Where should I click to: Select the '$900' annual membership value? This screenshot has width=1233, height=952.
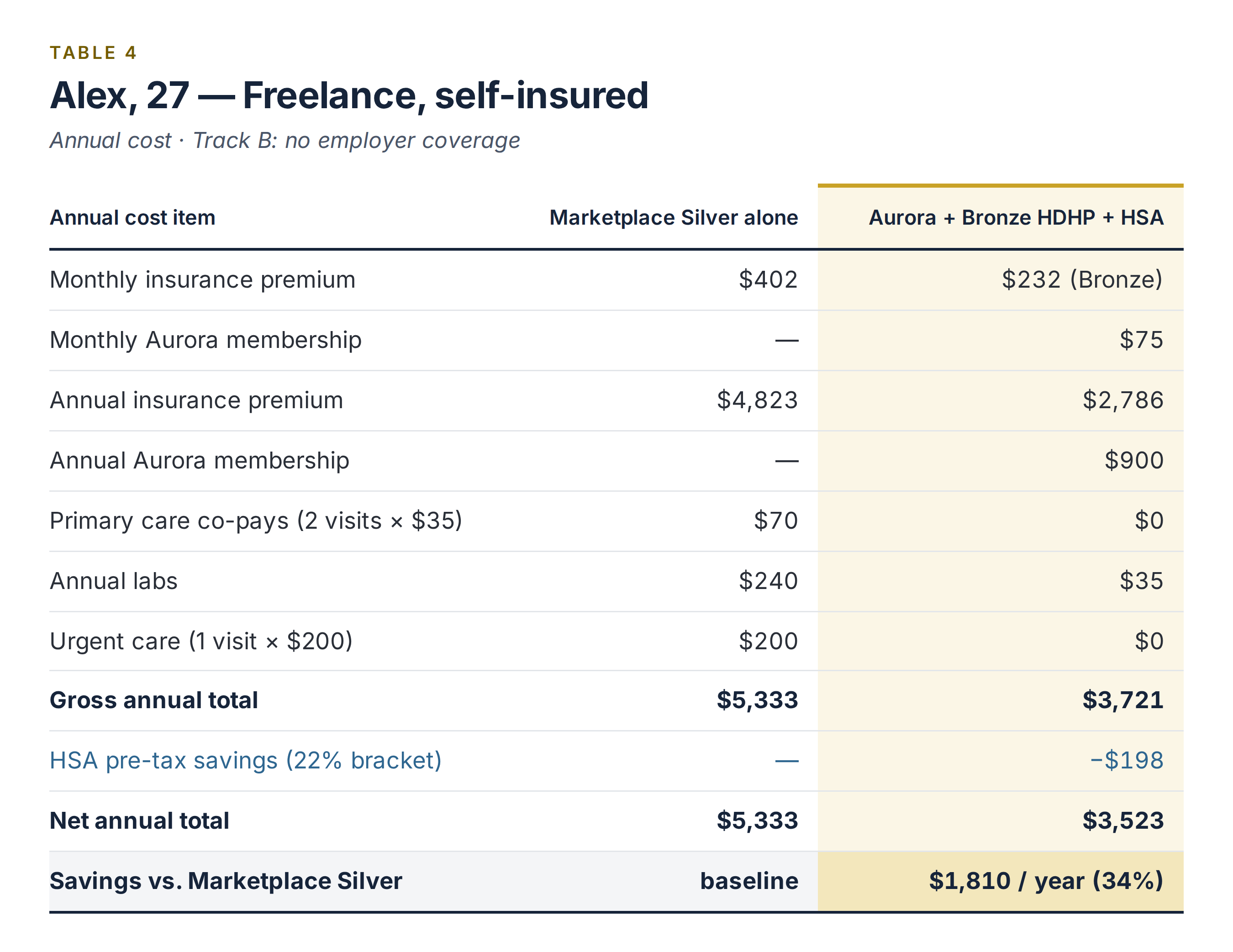click(x=1134, y=461)
